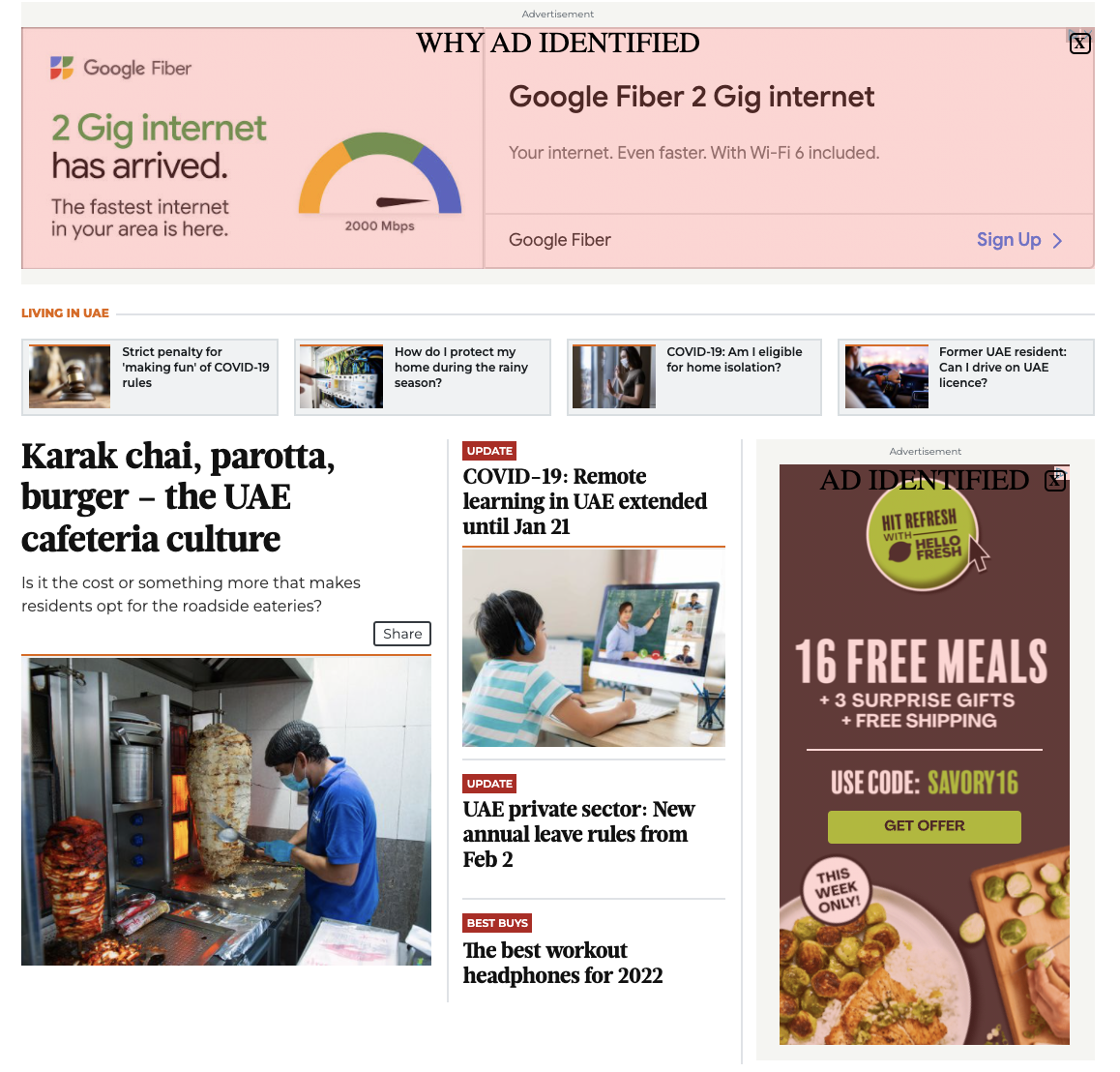
Task: Click the Google Fiber logo icon
Action: (62, 68)
